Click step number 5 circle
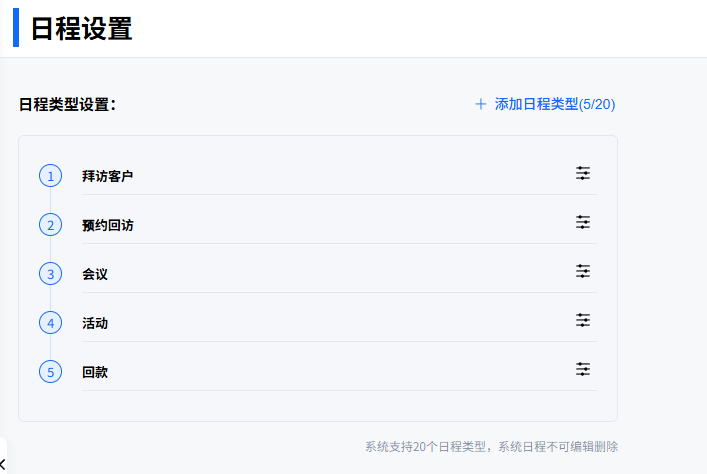Image resolution: width=707 pixels, height=474 pixels. tap(50, 372)
